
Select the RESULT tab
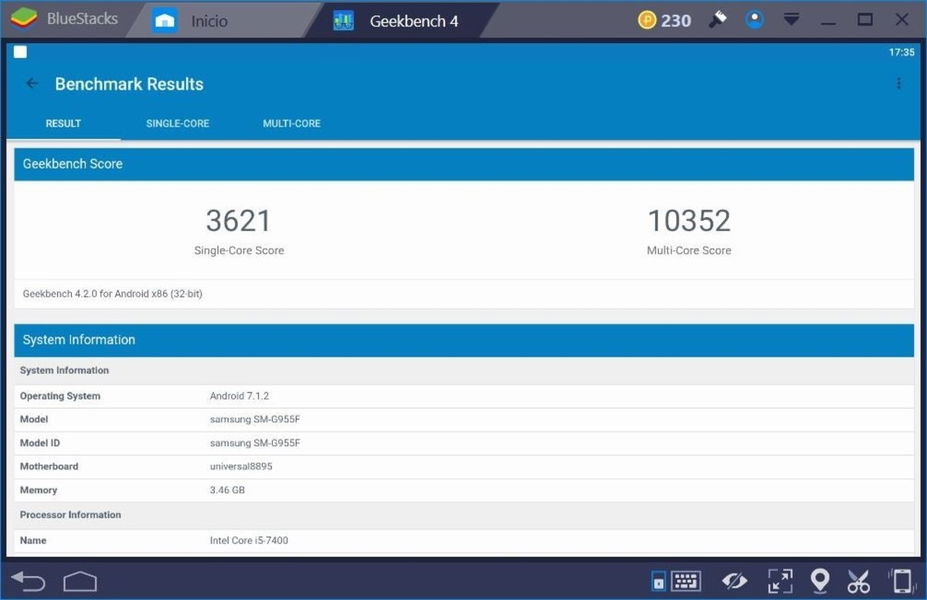[63, 124]
